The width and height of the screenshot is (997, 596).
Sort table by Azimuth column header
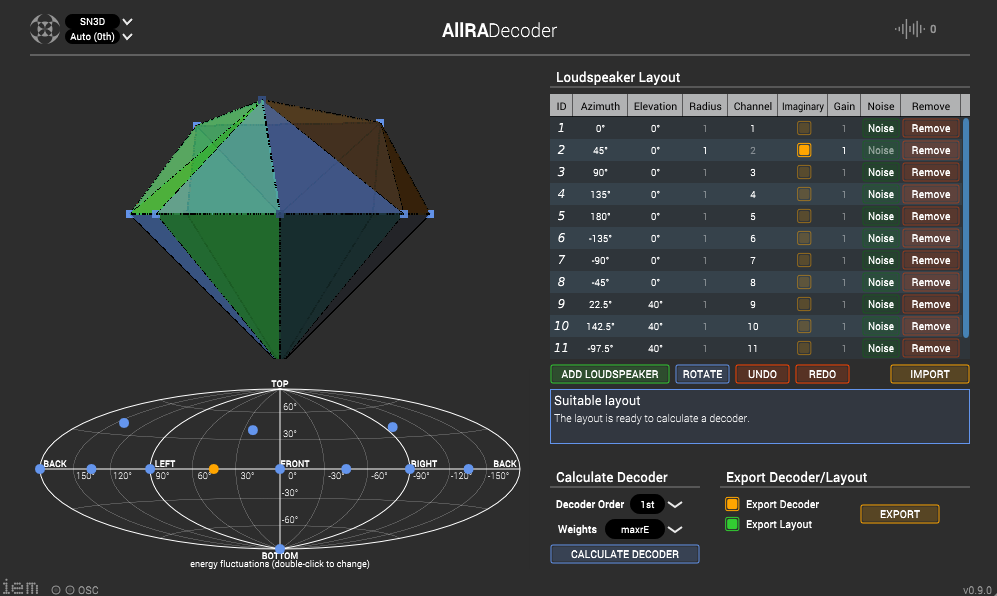[x=600, y=106]
